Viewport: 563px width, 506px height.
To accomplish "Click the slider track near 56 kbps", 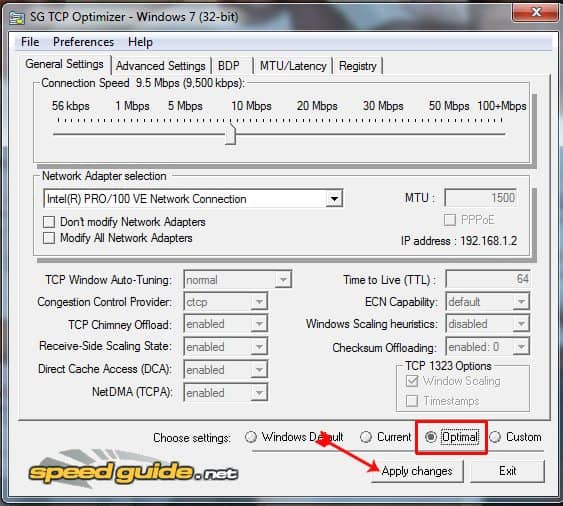I will tap(59, 134).
